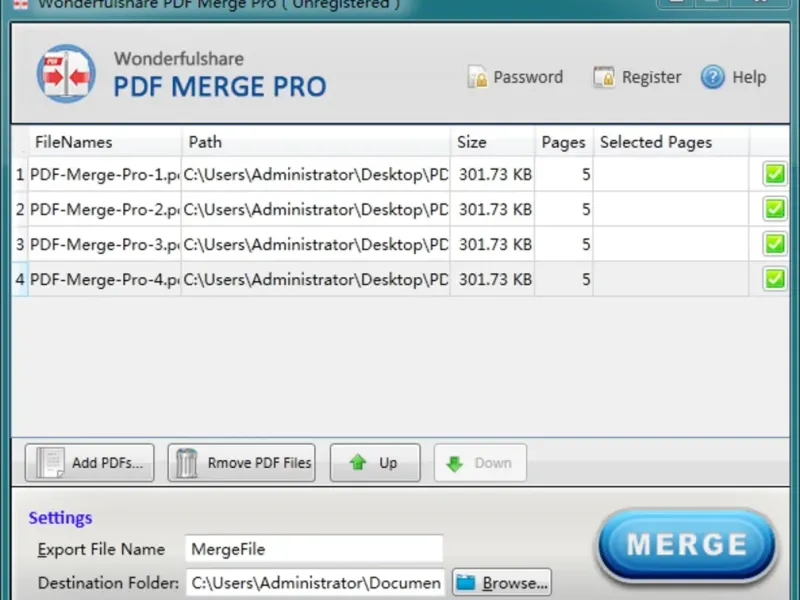Click the pages value 5 in row 3
This screenshot has height=600, width=800.
click(586, 244)
